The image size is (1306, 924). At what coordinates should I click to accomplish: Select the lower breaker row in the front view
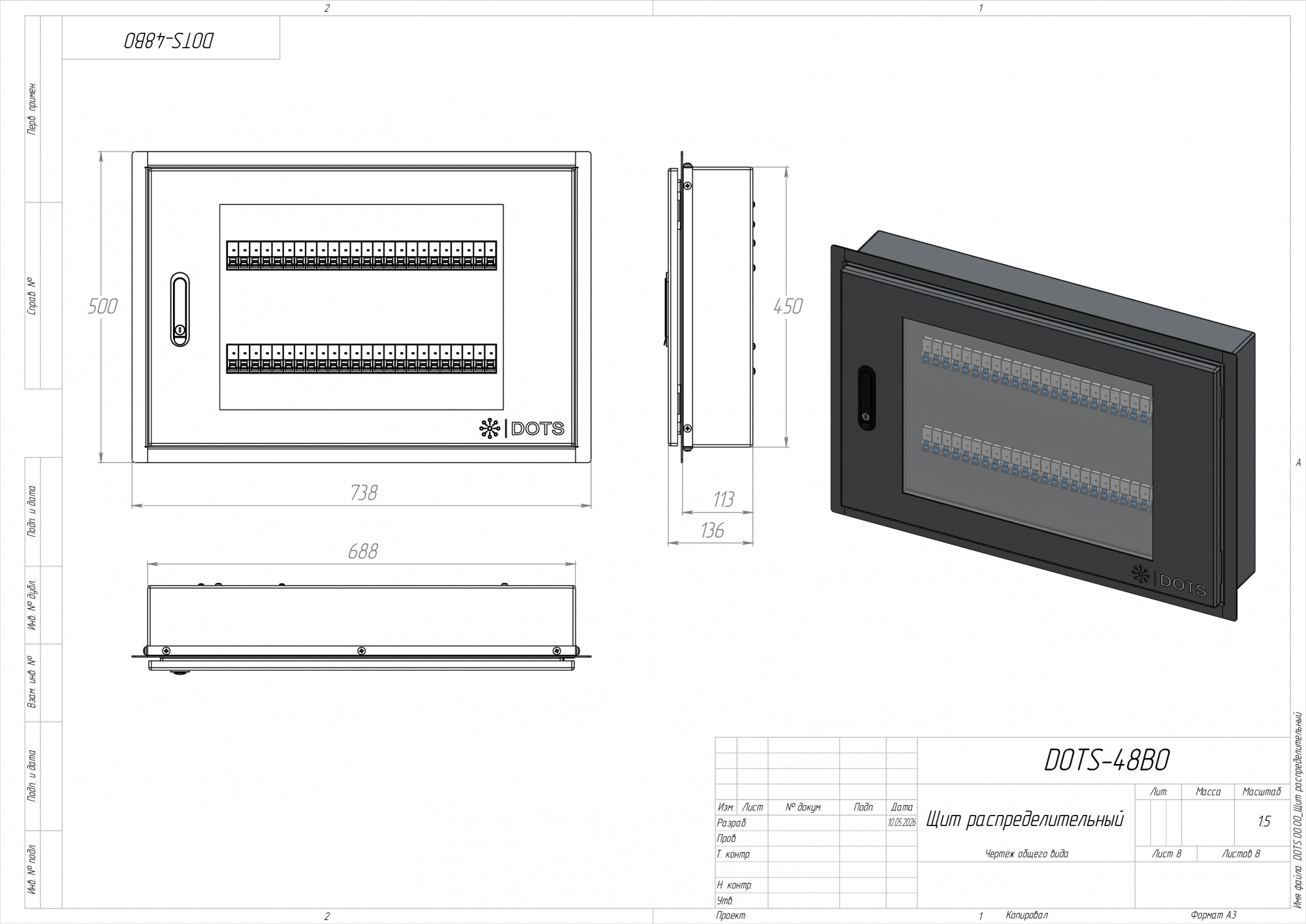[x=362, y=358]
